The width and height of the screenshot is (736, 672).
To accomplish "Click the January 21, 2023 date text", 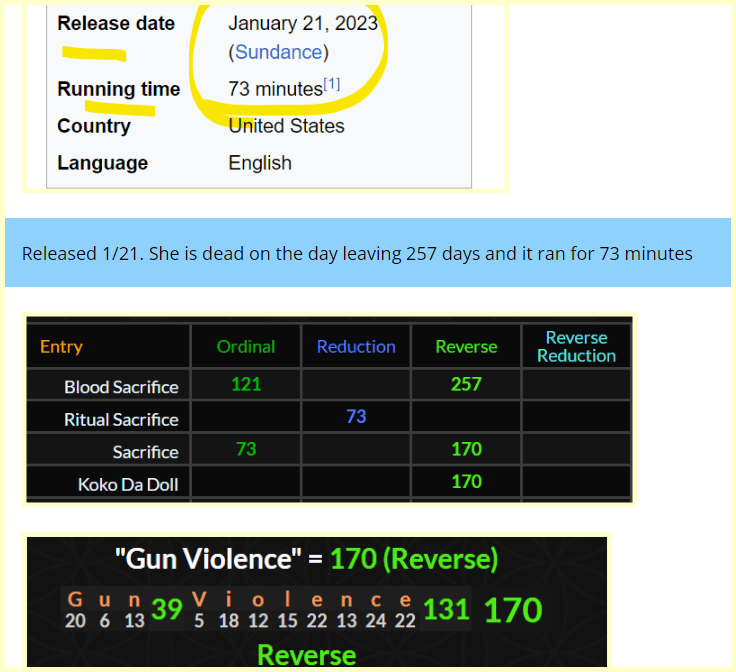I will 303,23.
